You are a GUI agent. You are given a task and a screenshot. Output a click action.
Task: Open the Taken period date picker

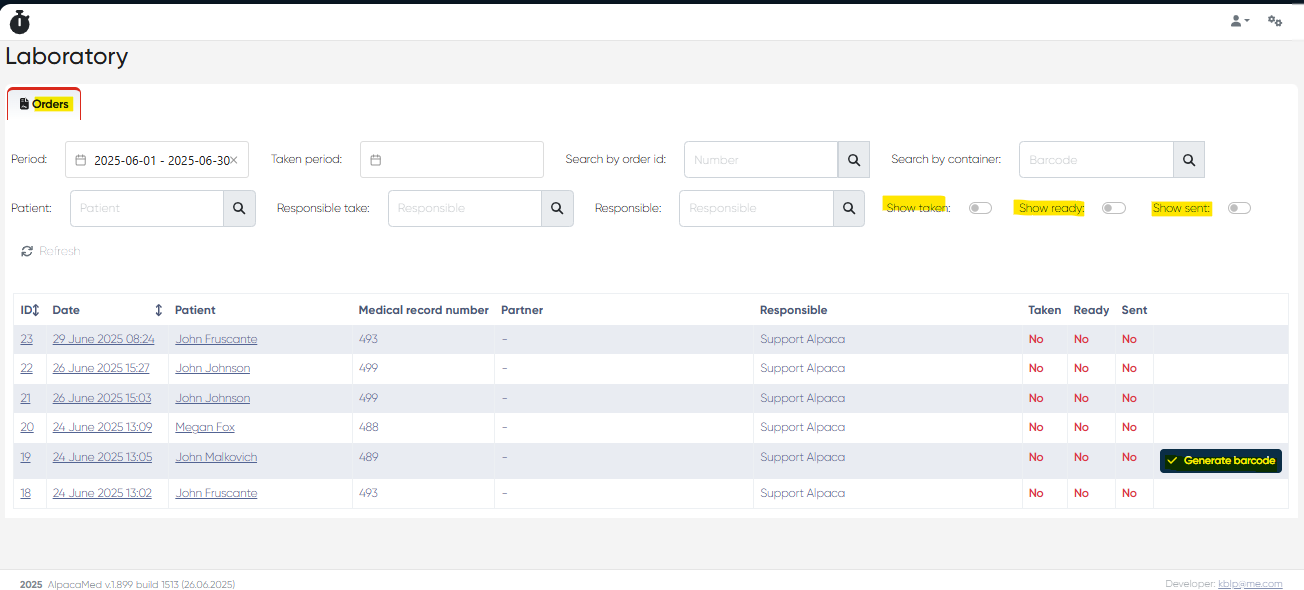click(x=451, y=160)
